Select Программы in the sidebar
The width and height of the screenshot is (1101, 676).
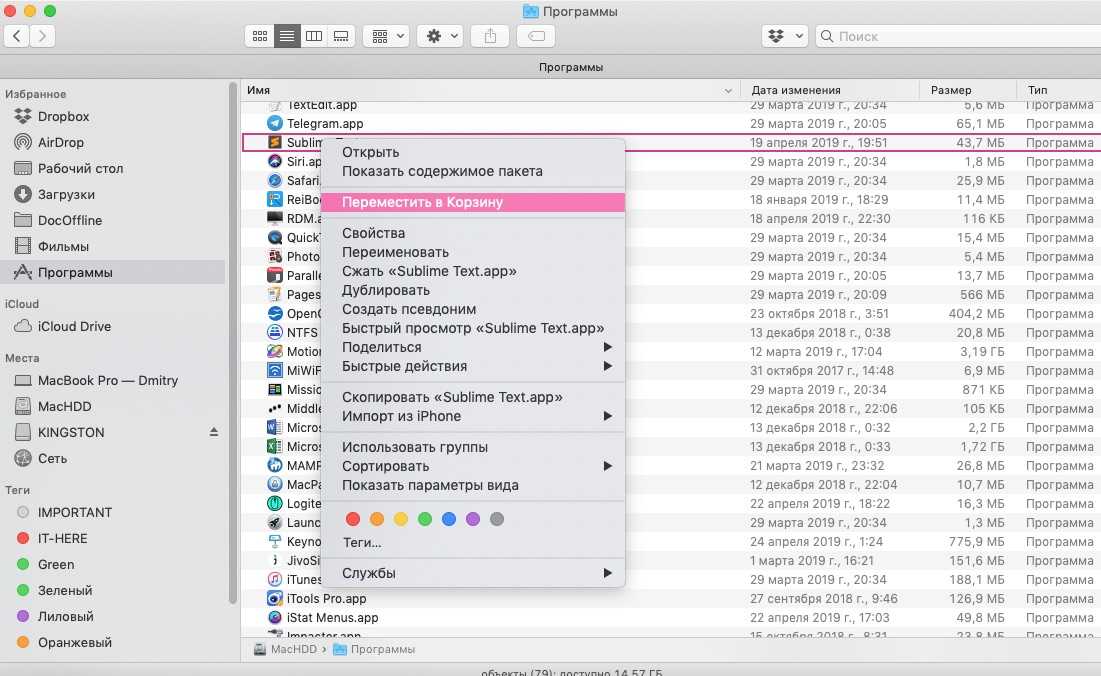click(x=112, y=272)
